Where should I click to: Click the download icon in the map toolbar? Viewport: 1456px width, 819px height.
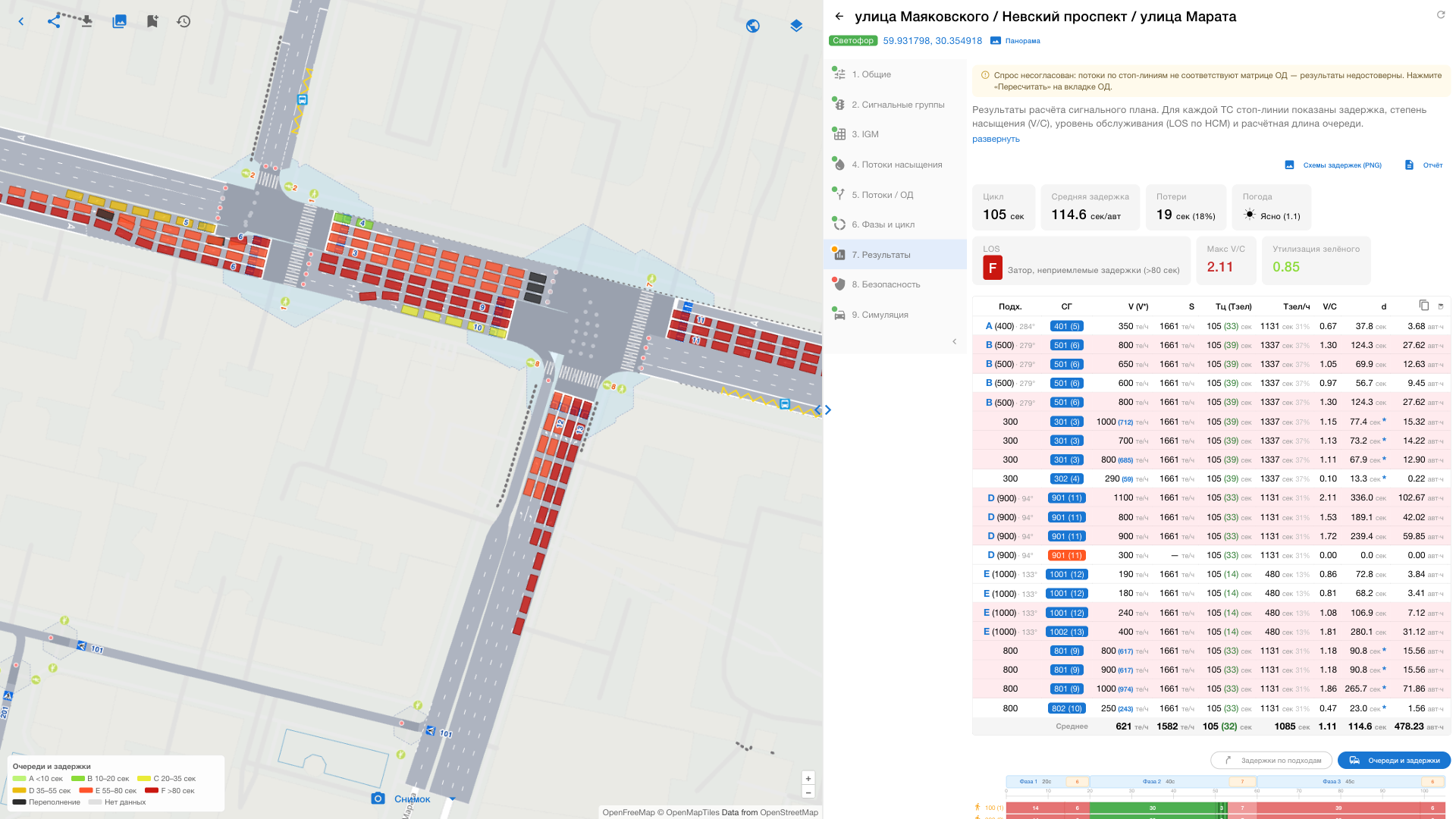(87, 22)
